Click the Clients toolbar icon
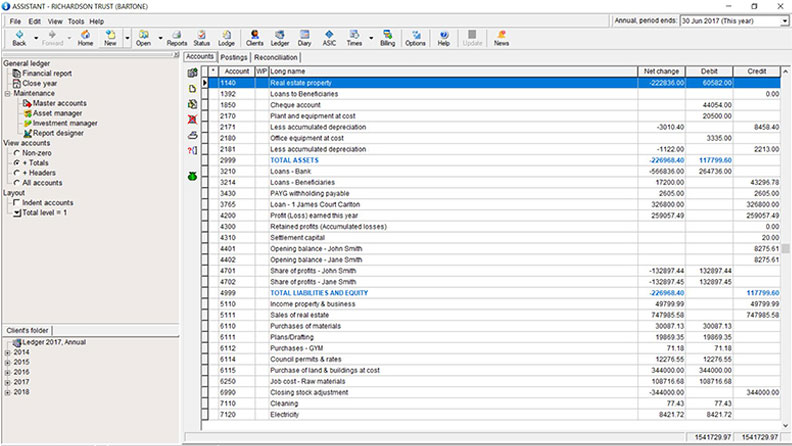This screenshot has height=446, width=792. [x=255, y=38]
